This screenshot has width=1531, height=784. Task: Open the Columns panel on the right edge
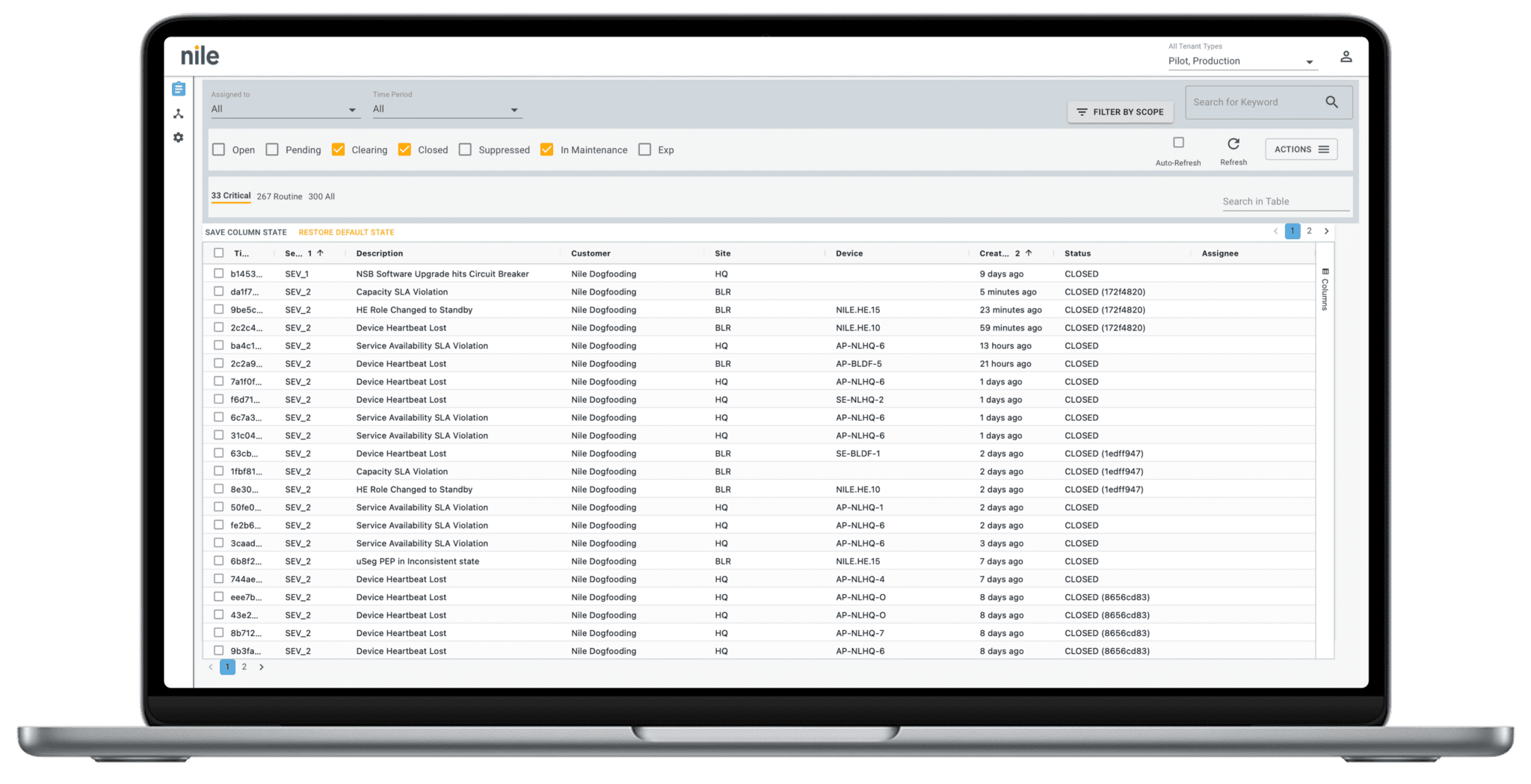pyautogui.click(x=1324, y=291)
